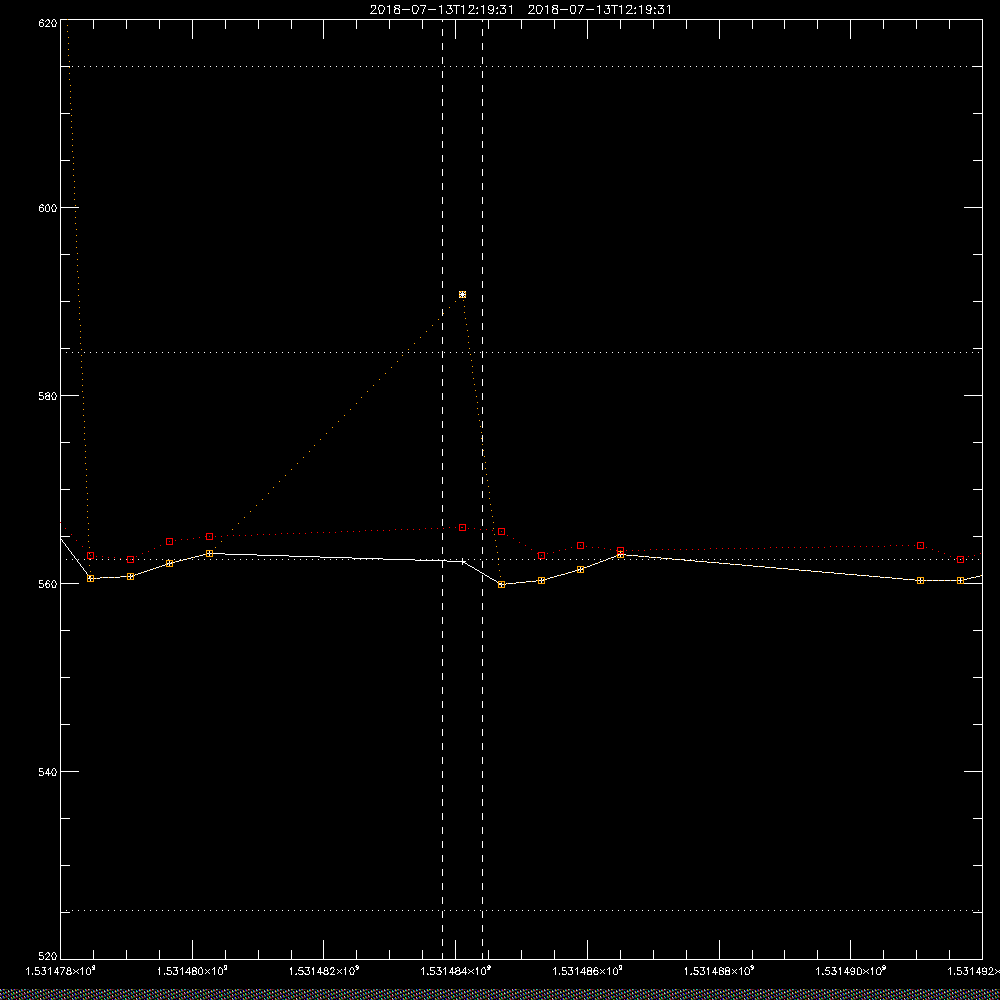Image resolution: width=1000 pixels, height=1000 pixels.
Task: Click the 1.531484×10⁹ x-axis label
Action: coord(456,971)
